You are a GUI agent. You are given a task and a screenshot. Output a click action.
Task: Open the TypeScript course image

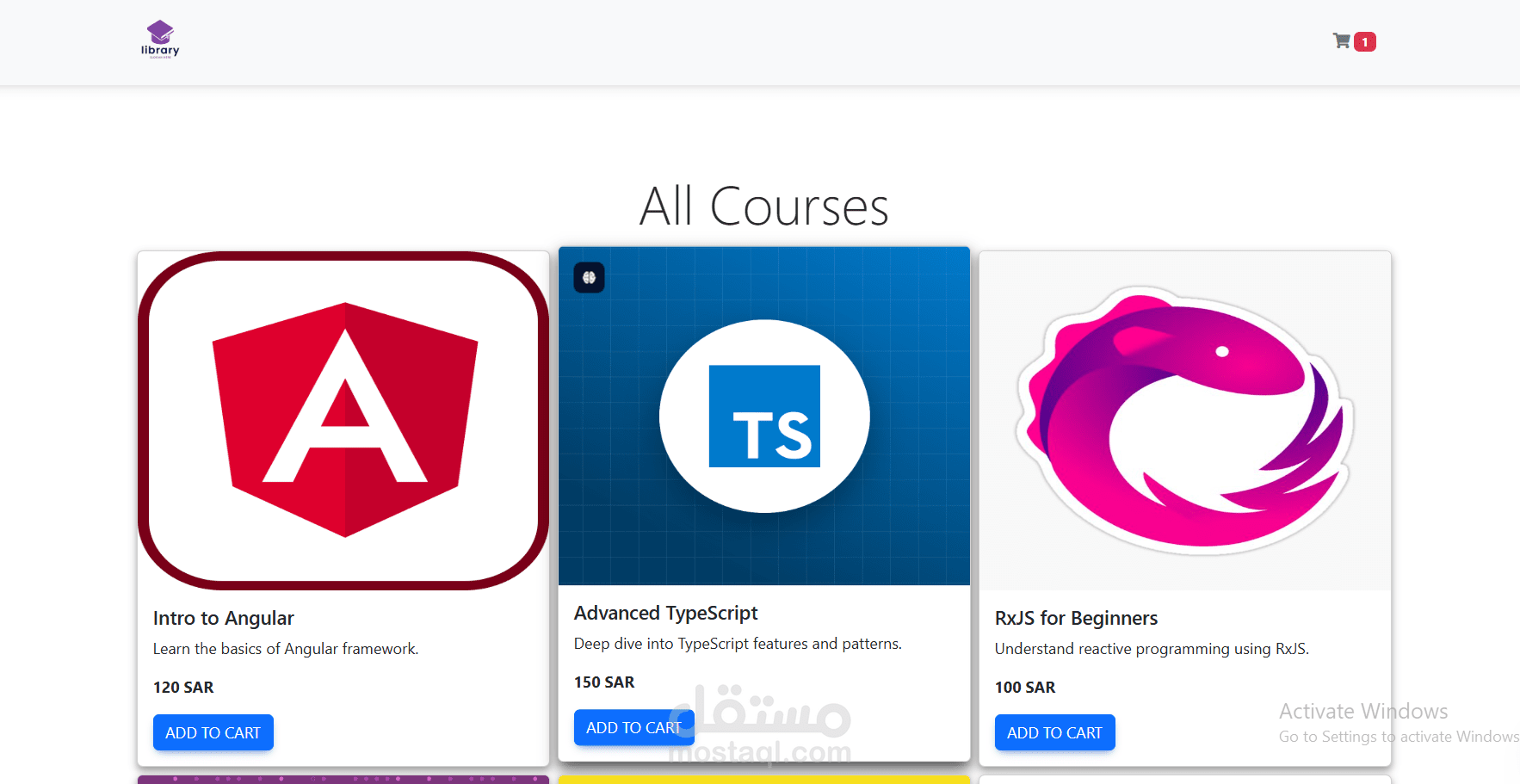764,416
